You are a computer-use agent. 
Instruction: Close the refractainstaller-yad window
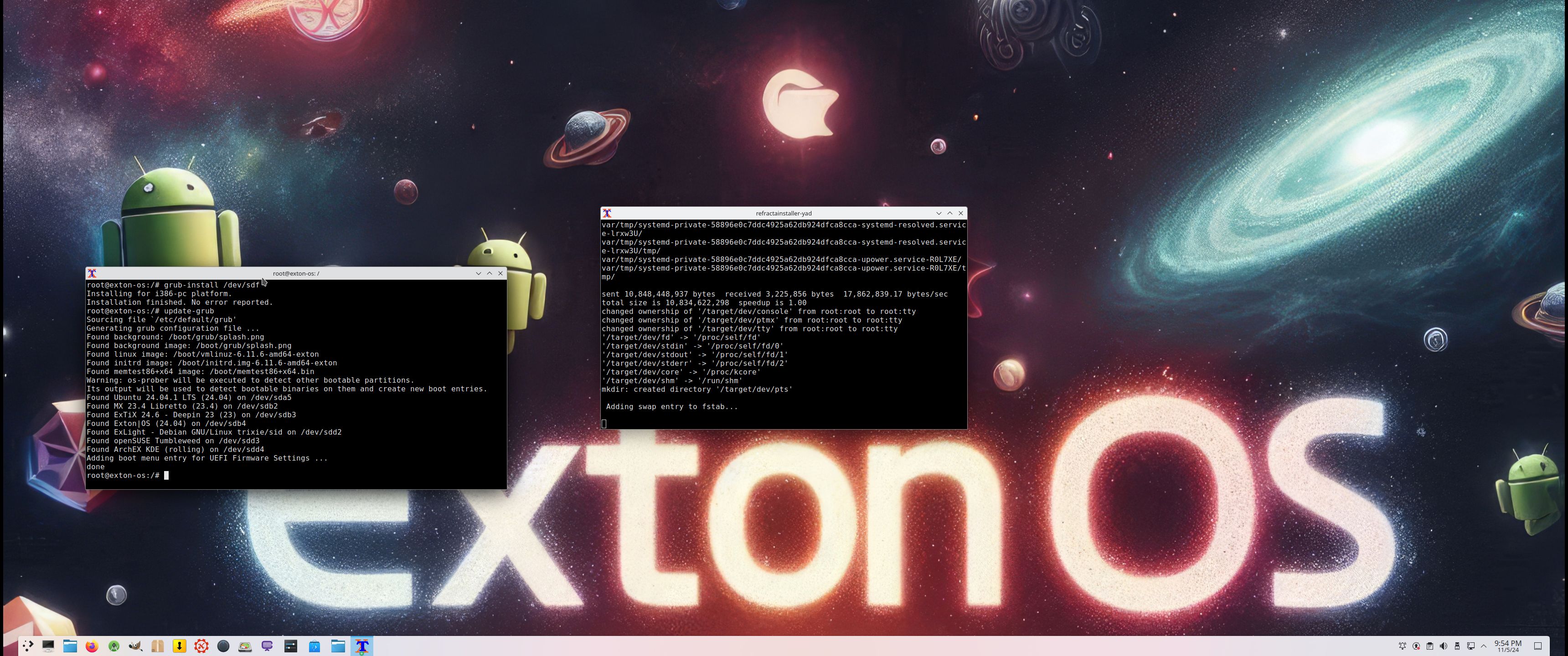(x=960, y=213)
